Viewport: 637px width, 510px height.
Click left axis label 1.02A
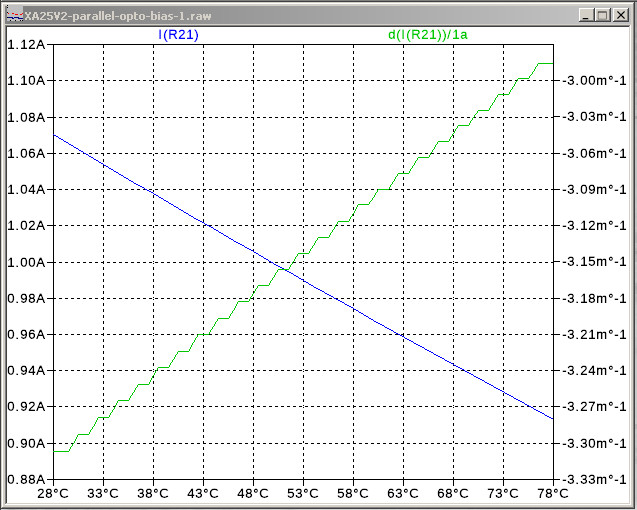point(26,225)
